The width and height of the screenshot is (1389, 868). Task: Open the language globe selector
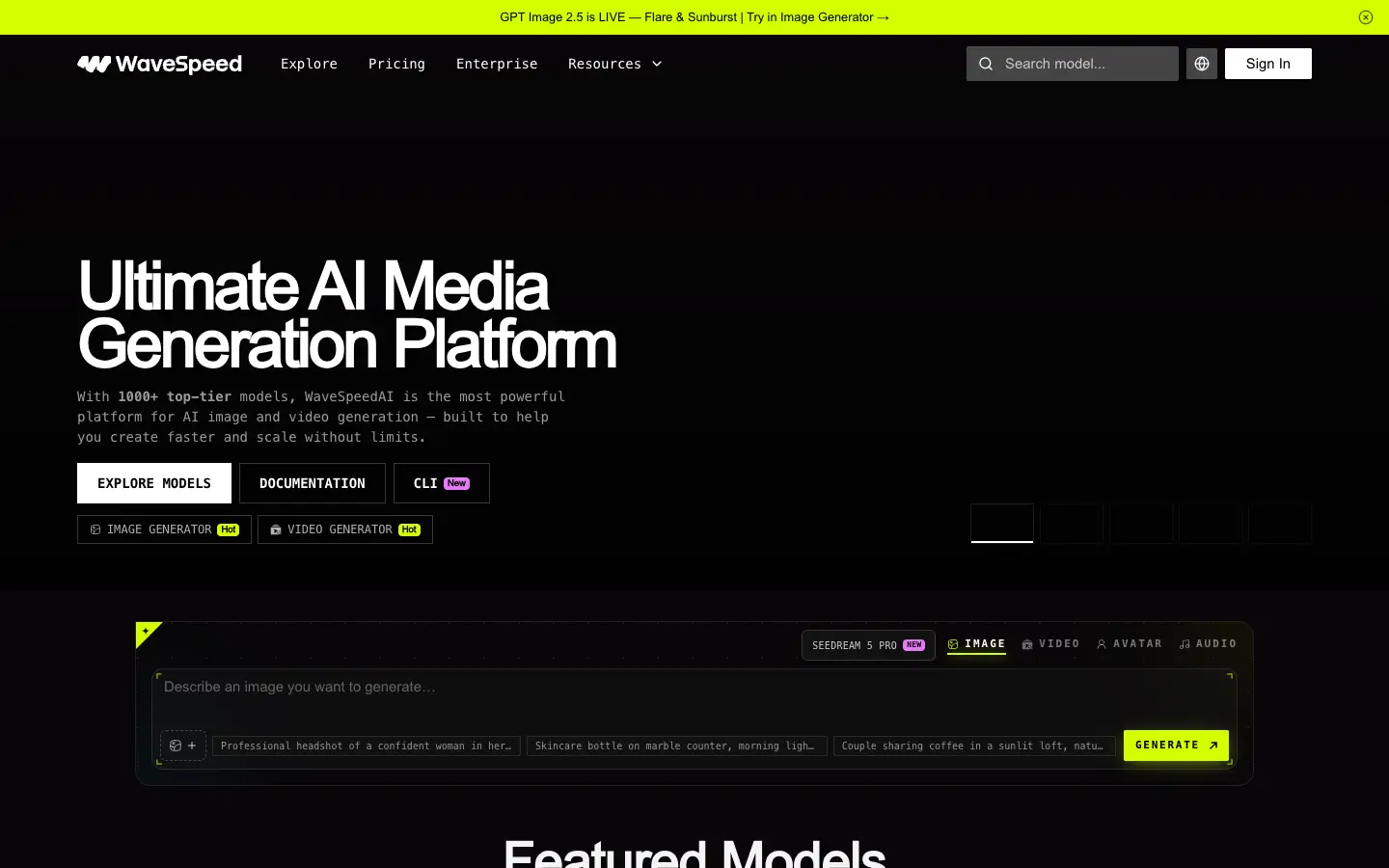click(x=1202, y=64)
